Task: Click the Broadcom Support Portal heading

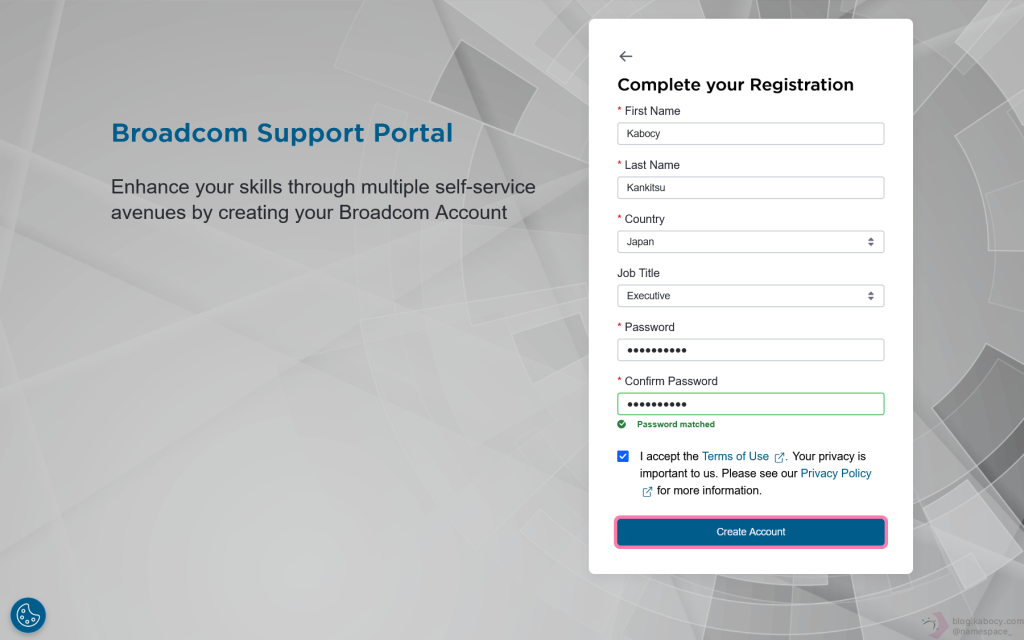Action: coord(282,133)
